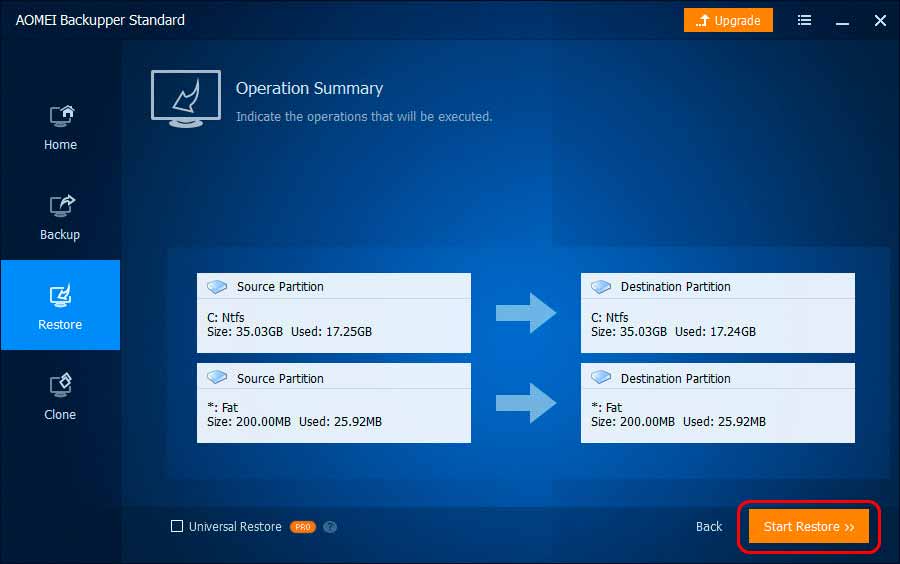
Task: Enable the Universal Restore checkbox
Action: point(177,527)
